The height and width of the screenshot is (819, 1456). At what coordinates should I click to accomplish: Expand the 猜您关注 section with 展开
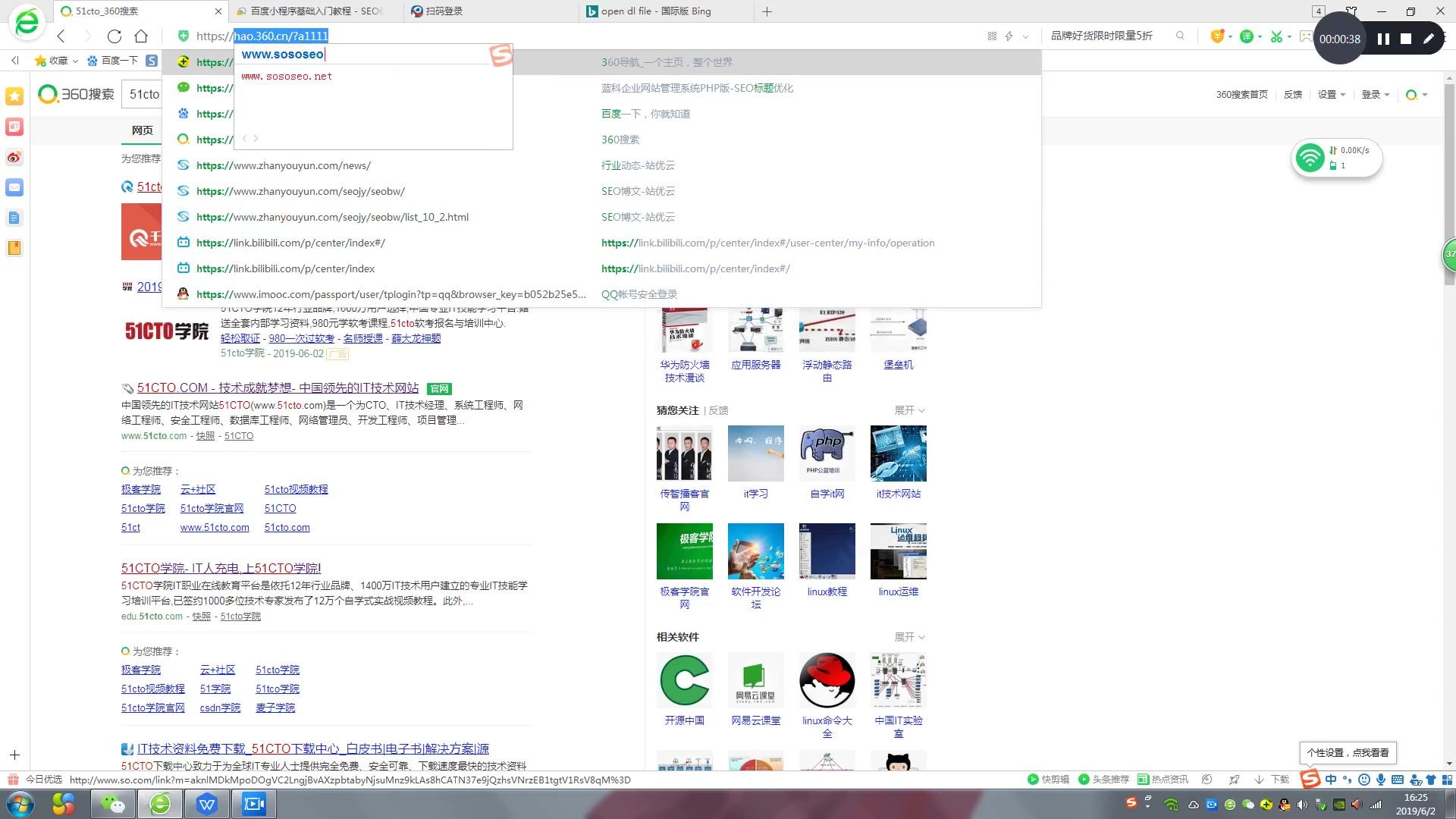[x=909, y=410]
